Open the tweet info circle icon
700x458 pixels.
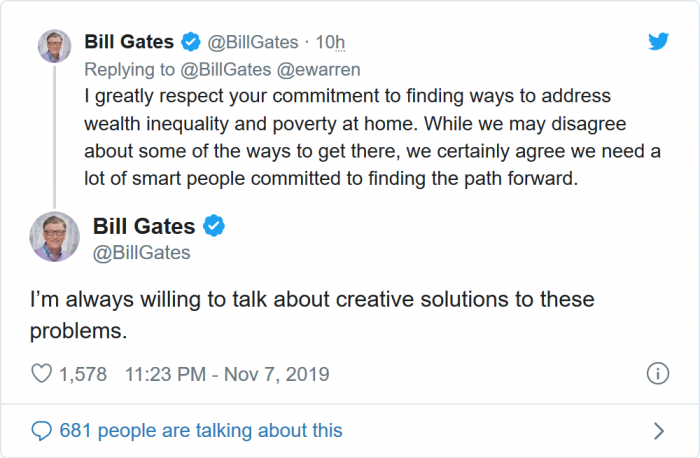click(657, 375)
